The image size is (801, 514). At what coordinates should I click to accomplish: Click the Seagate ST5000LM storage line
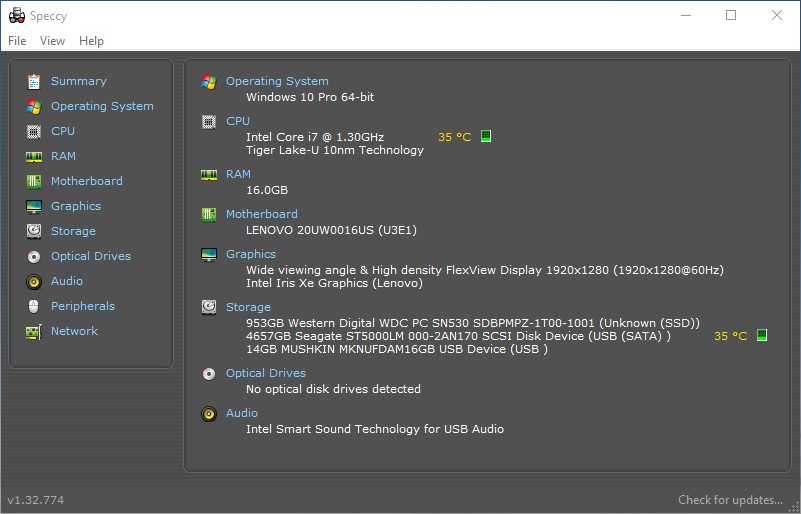(458, 336)
